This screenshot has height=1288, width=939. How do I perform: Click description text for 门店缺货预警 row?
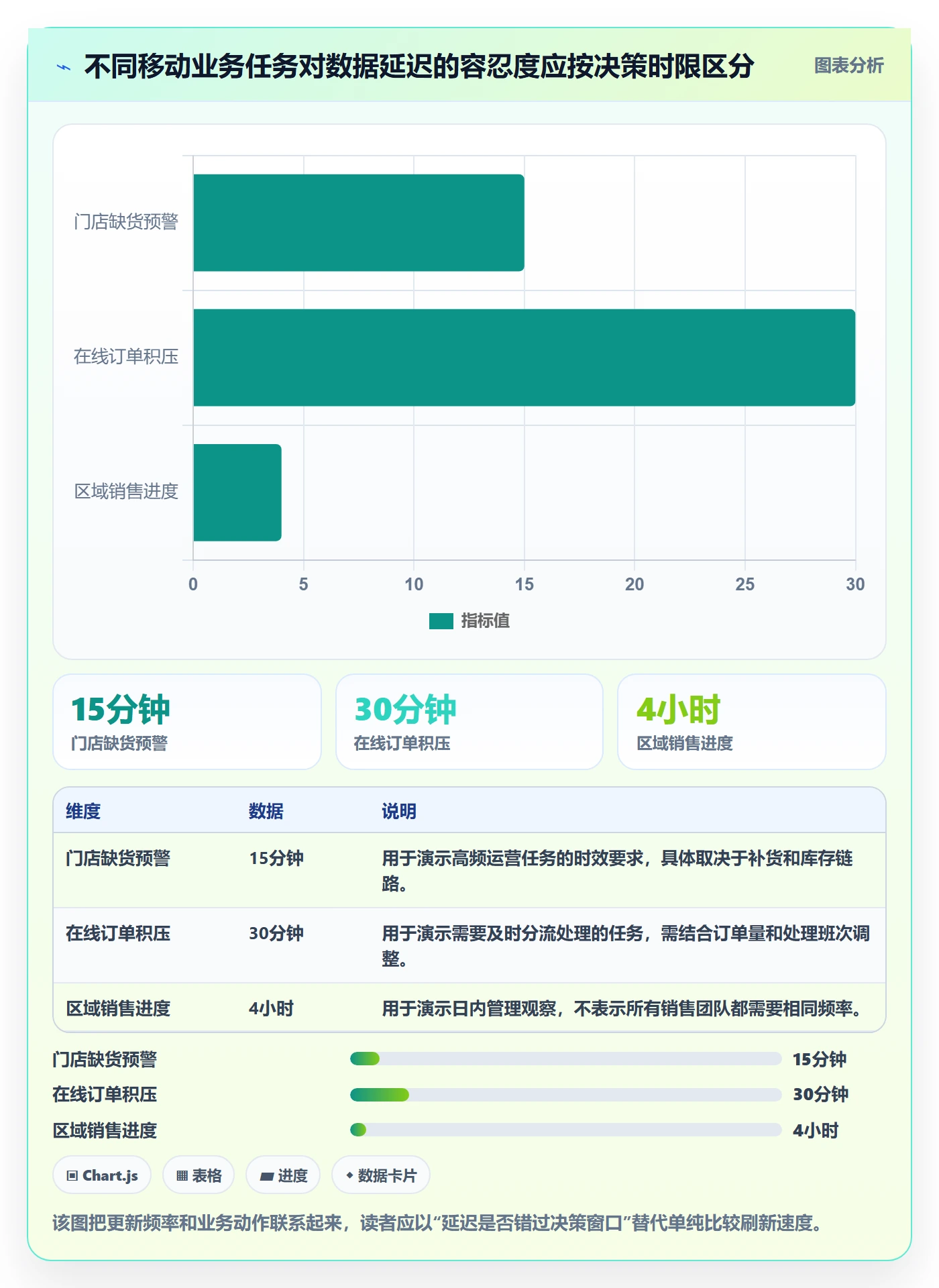click(x=618, y=871)
